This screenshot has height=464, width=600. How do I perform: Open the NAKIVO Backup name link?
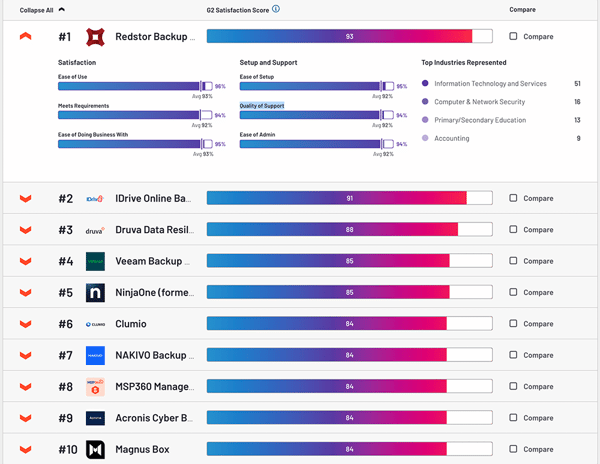(x=155, y=355)
